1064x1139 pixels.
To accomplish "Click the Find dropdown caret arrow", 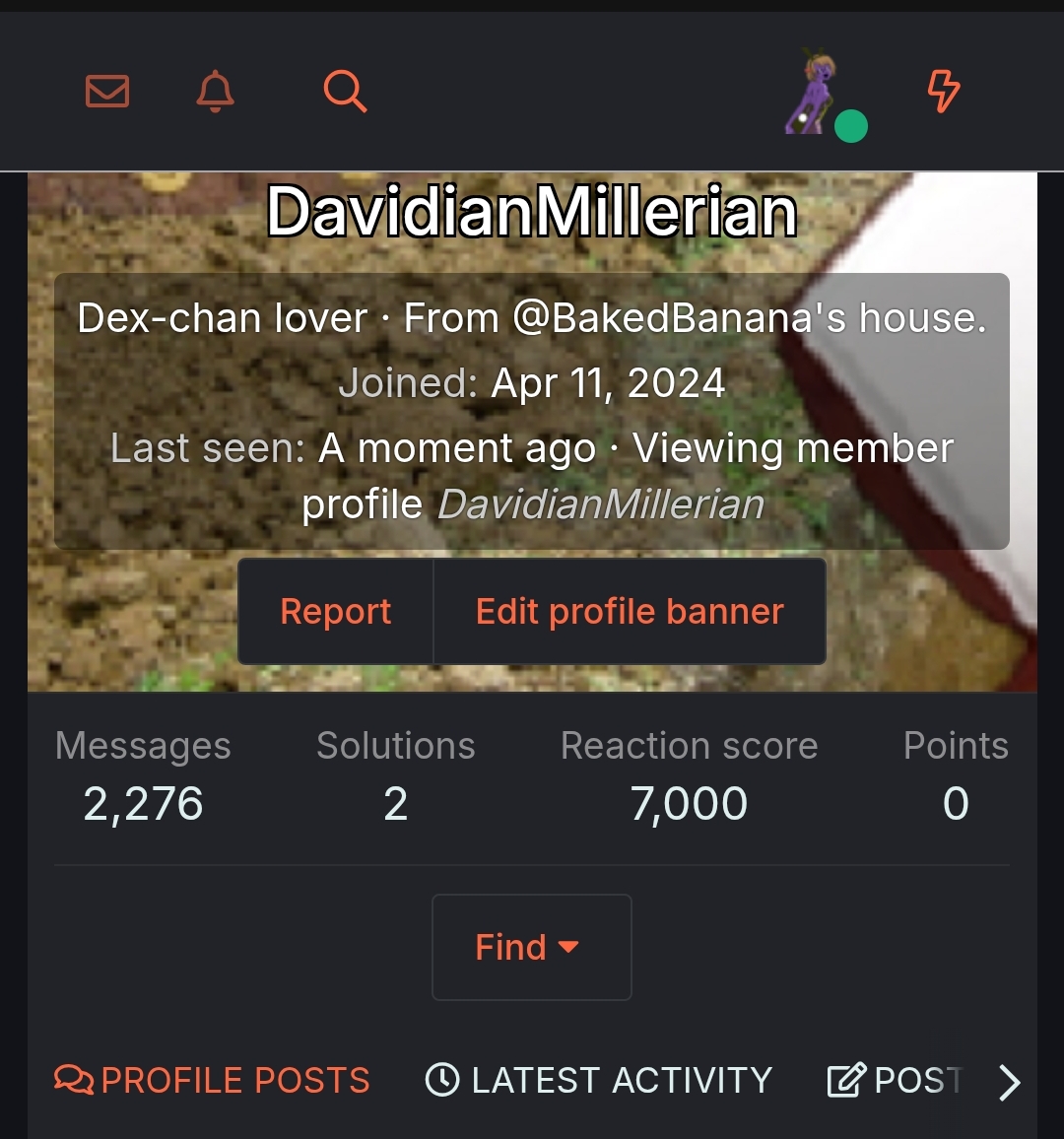I will tap(568, 947).
